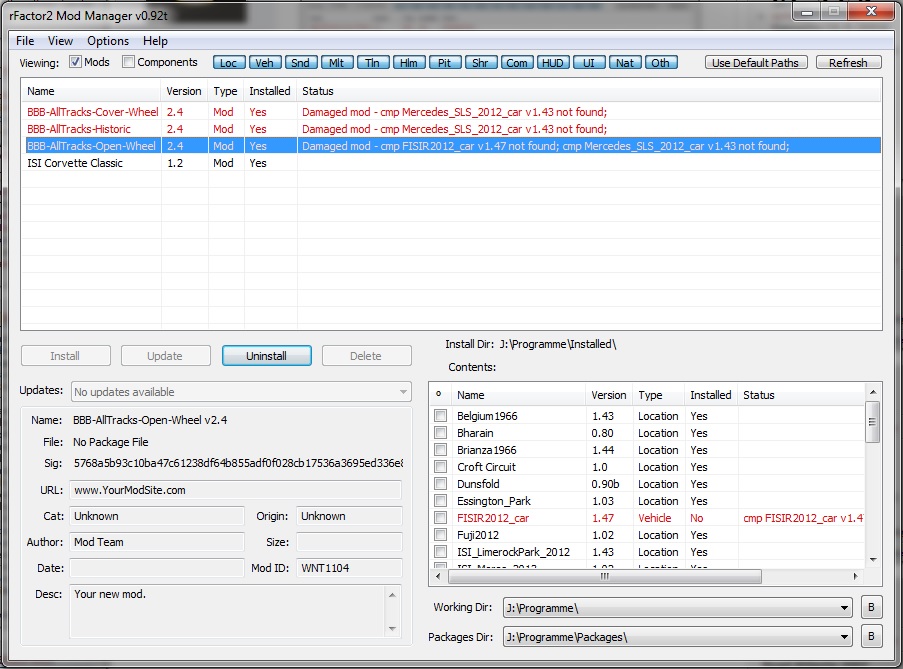
Task: Click the B button beside Packages Dir
Action: [x=870, y=637]
